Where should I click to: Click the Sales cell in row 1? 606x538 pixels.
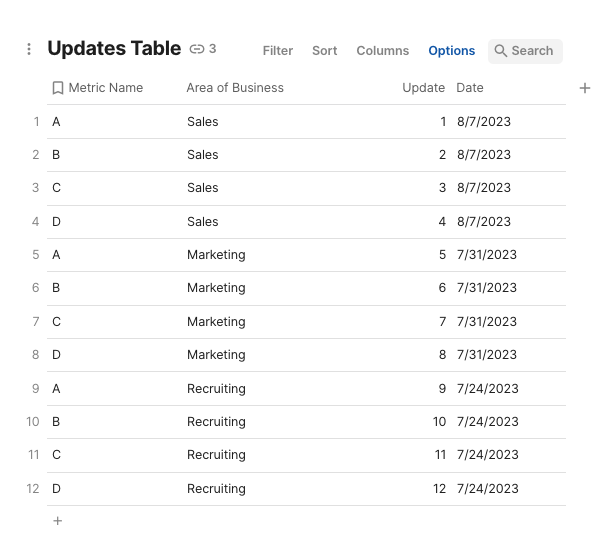coord(203,122)
